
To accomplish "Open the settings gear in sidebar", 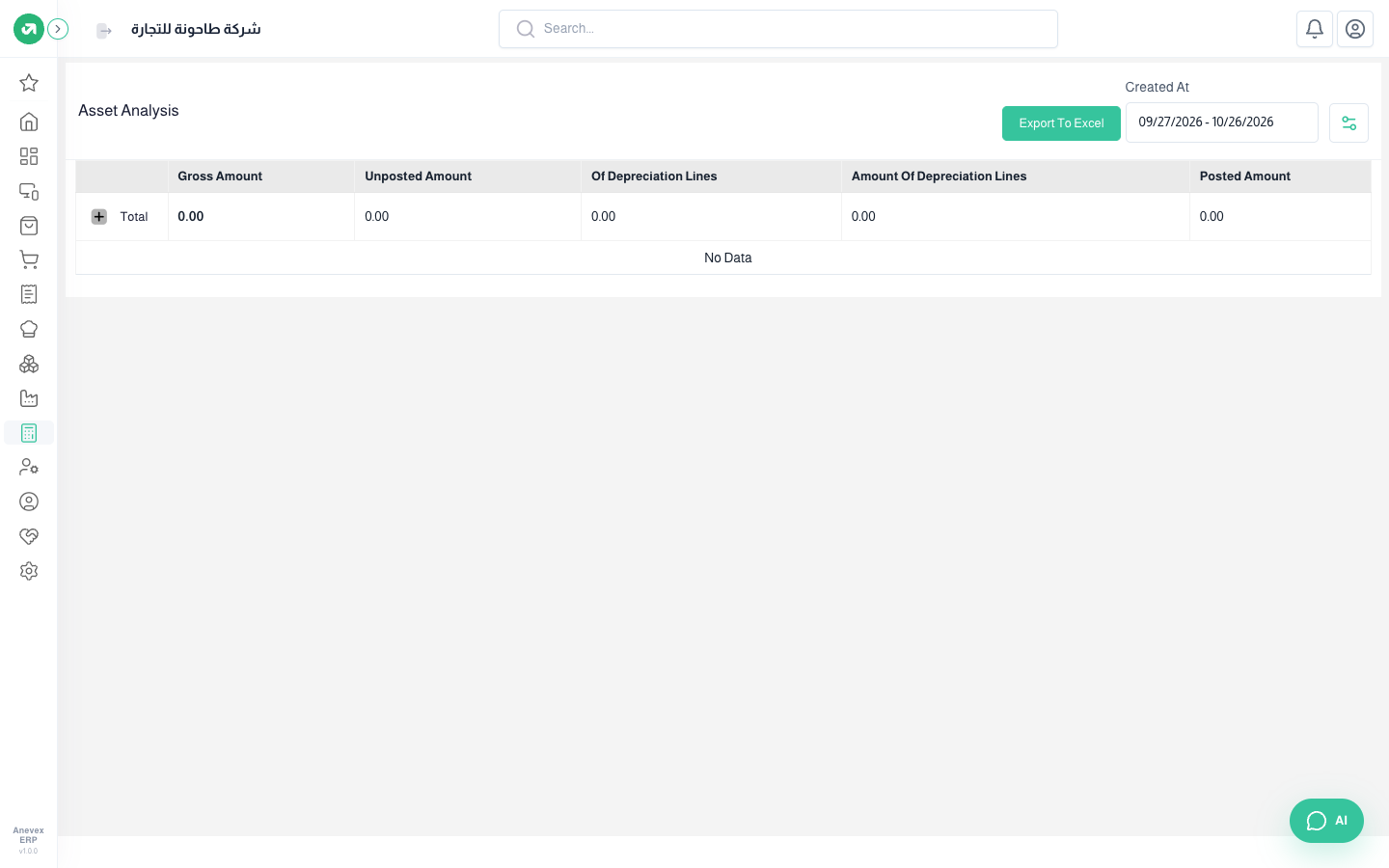I will point(29,571).
